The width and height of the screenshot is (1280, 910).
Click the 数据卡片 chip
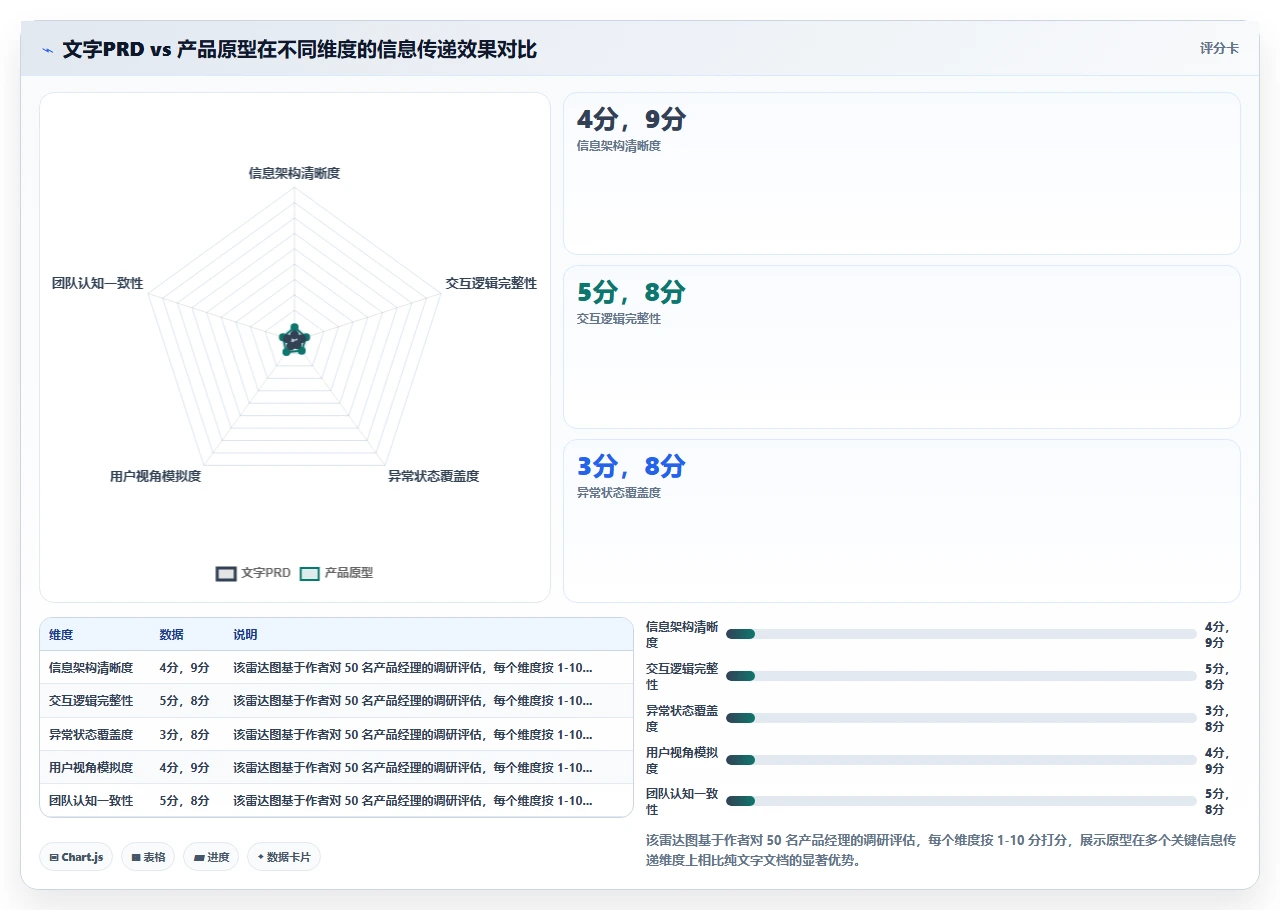coord(284,857)
